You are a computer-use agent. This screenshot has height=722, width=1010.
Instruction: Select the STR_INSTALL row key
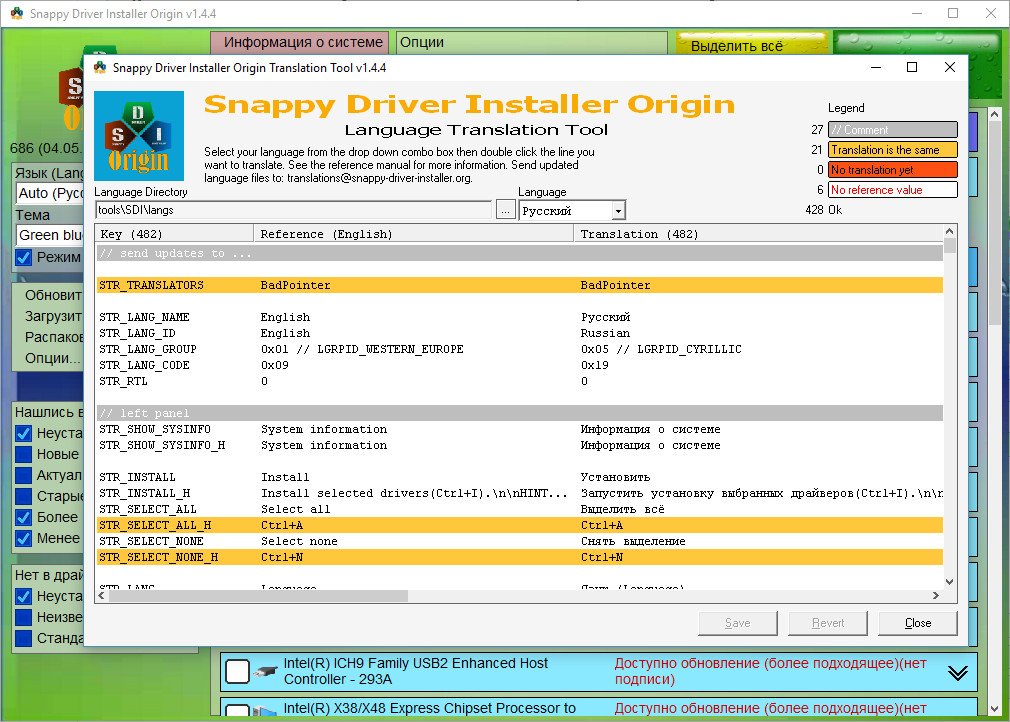point(137,477)
